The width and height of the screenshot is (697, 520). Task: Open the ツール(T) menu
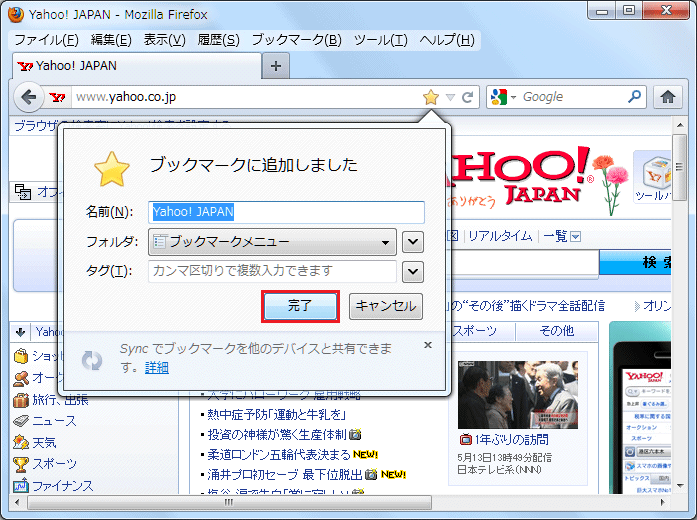tap(380, 40)
